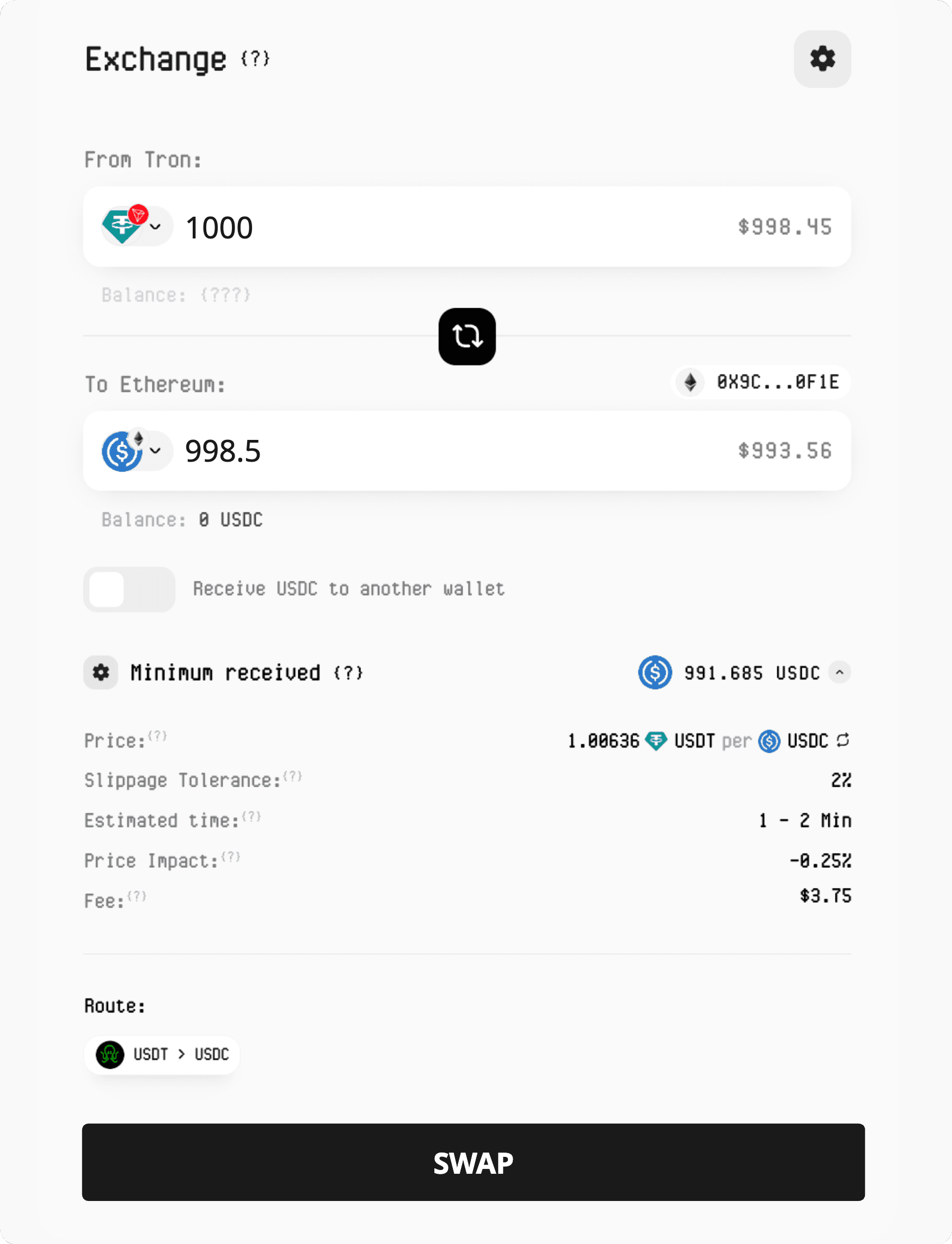Viewport: 952px width, 1244px height.
Task: Refresh the price with the circular arrows icon
Action: click(844, 740)
